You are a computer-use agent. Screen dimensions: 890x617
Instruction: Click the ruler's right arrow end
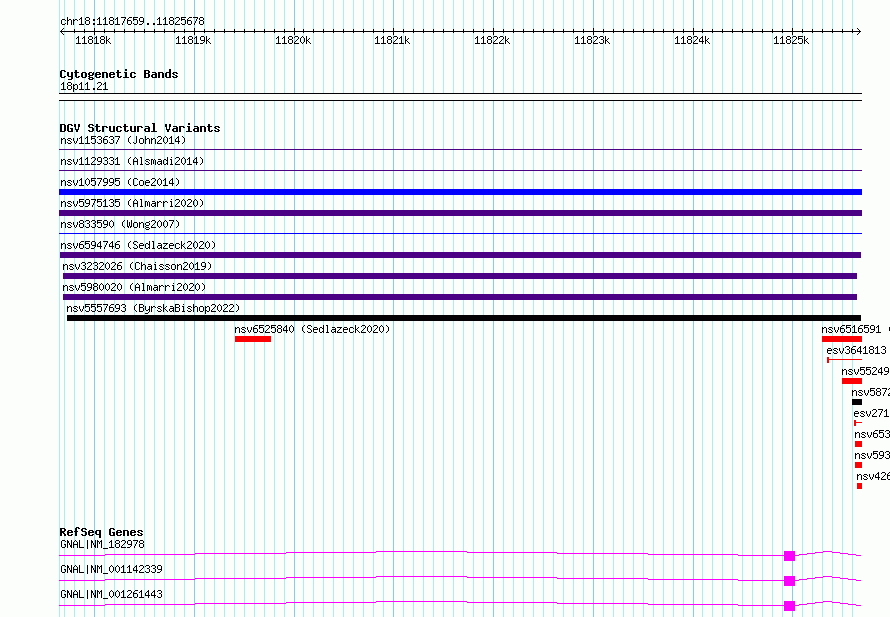point(859,32)
